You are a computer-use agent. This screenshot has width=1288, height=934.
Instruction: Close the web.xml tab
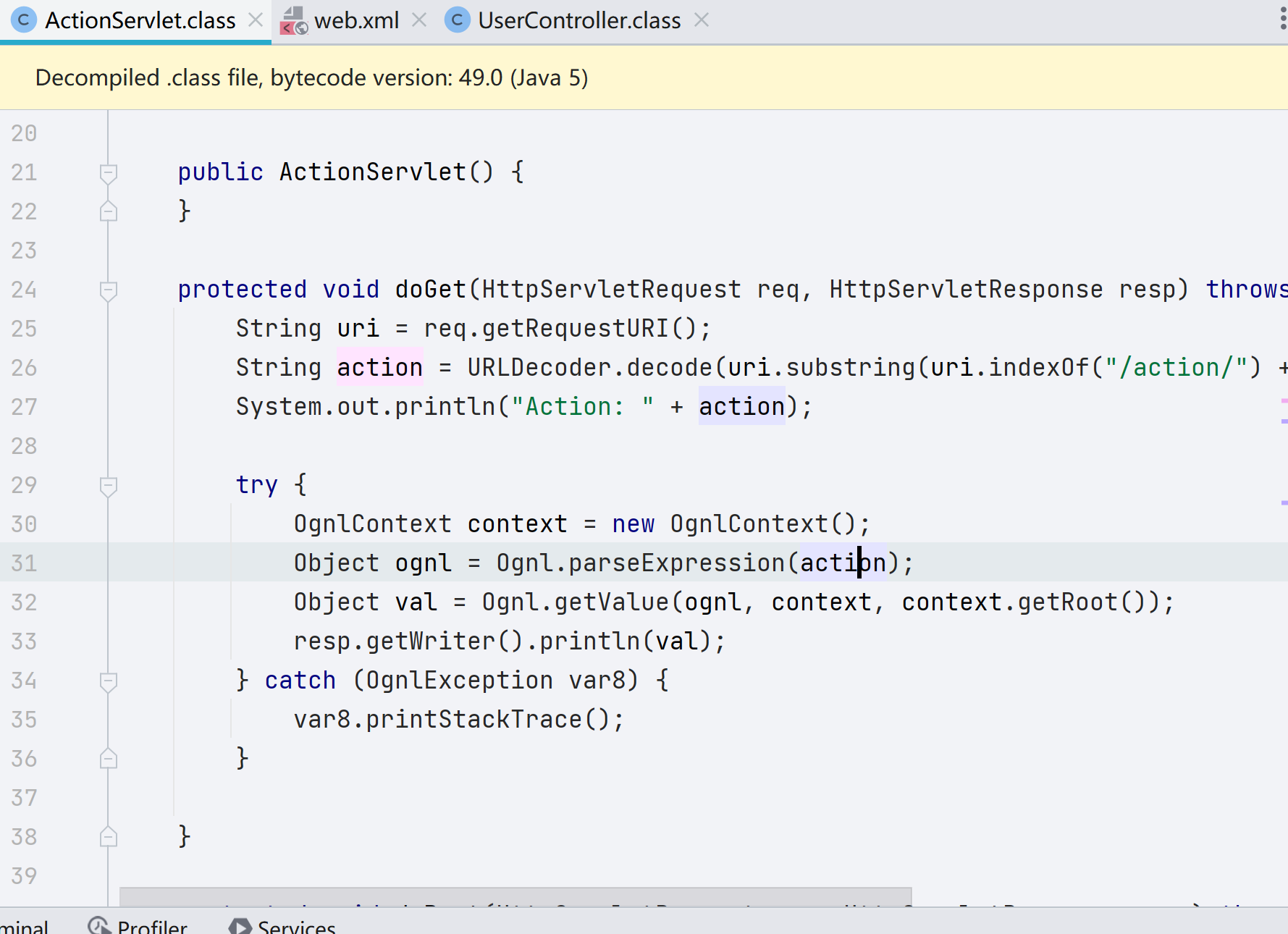(x=419, y=20)
